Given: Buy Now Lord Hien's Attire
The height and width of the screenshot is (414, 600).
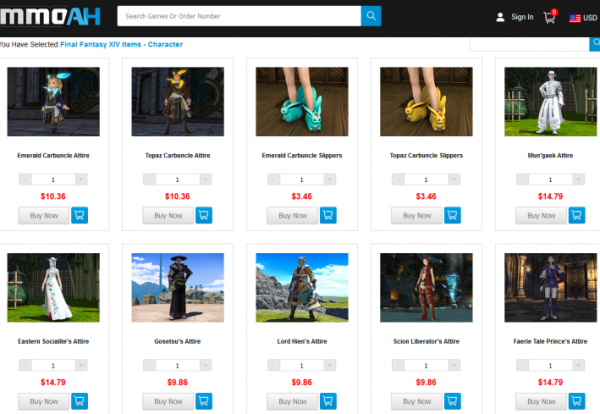Looking at the screenshot, I should (x=293, y=401).
